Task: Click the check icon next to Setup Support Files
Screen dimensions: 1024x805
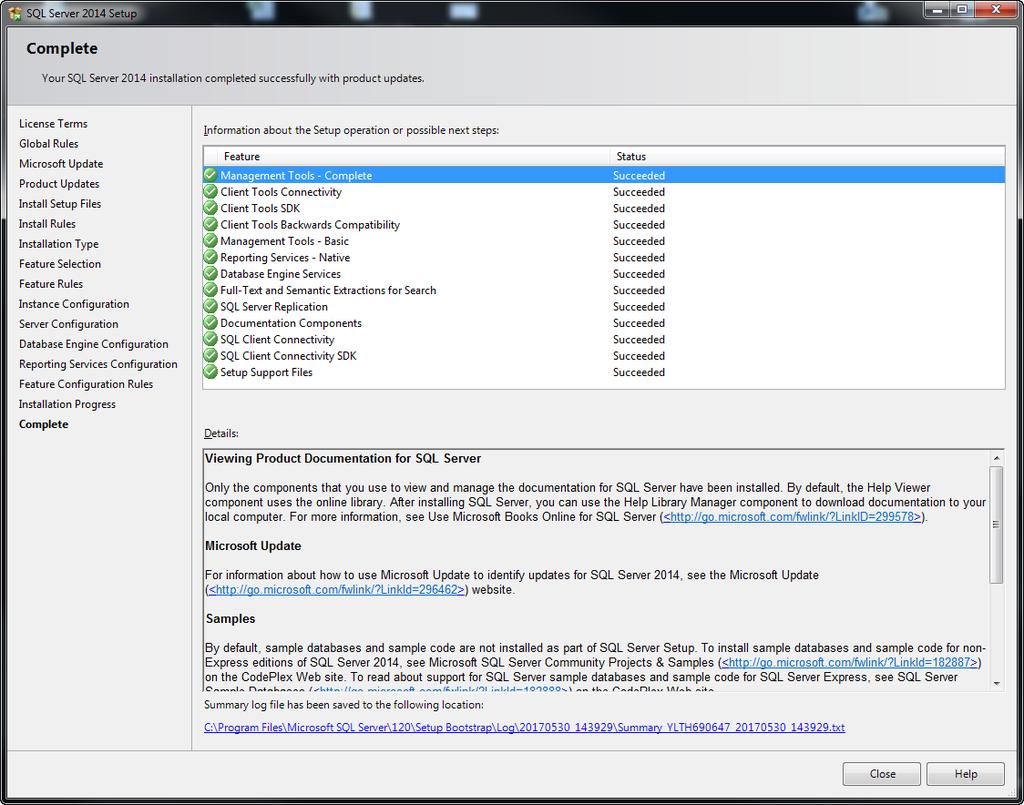Action: (x=210, y=371)
